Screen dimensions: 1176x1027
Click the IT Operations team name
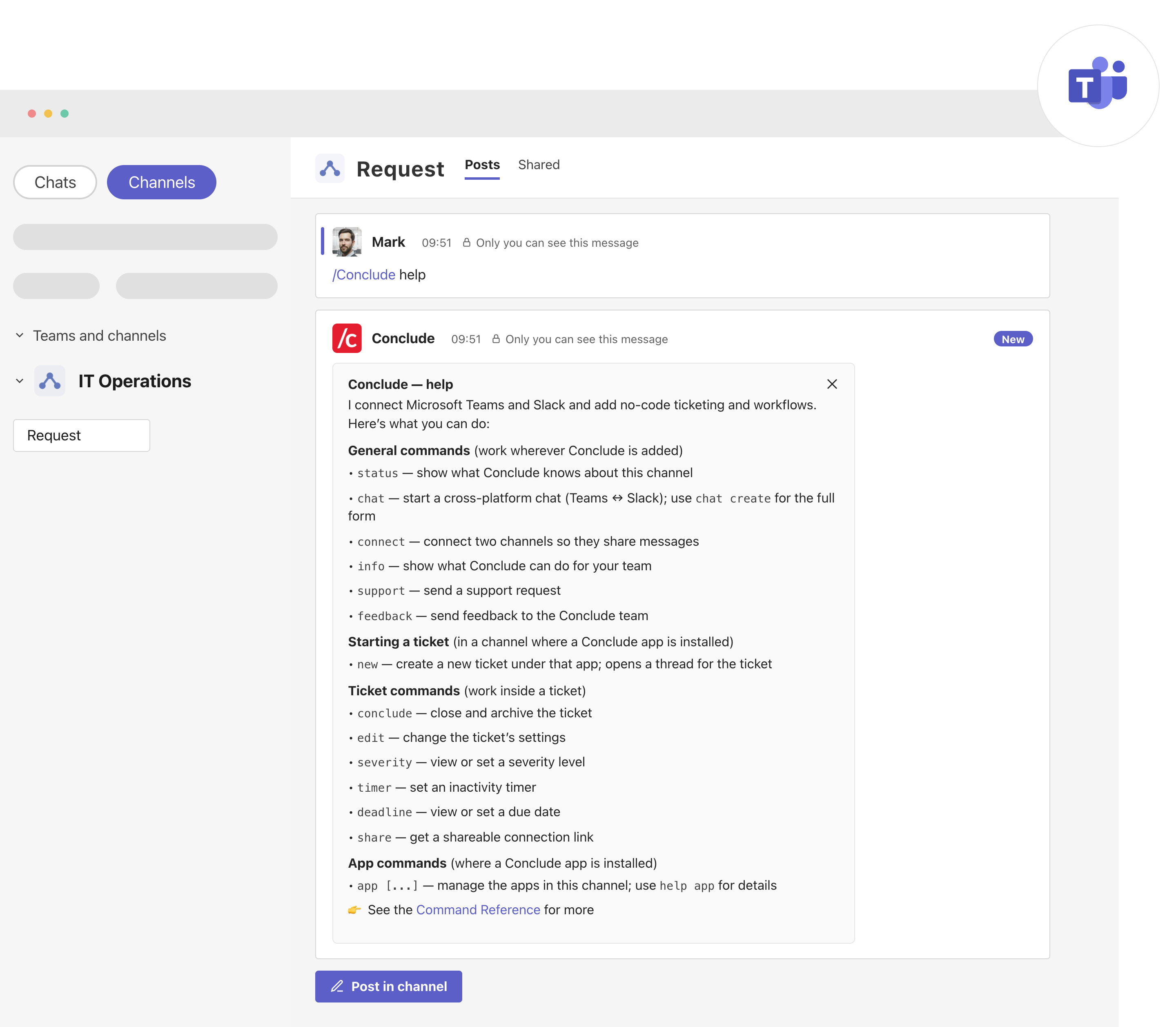(x=135, y=381)
